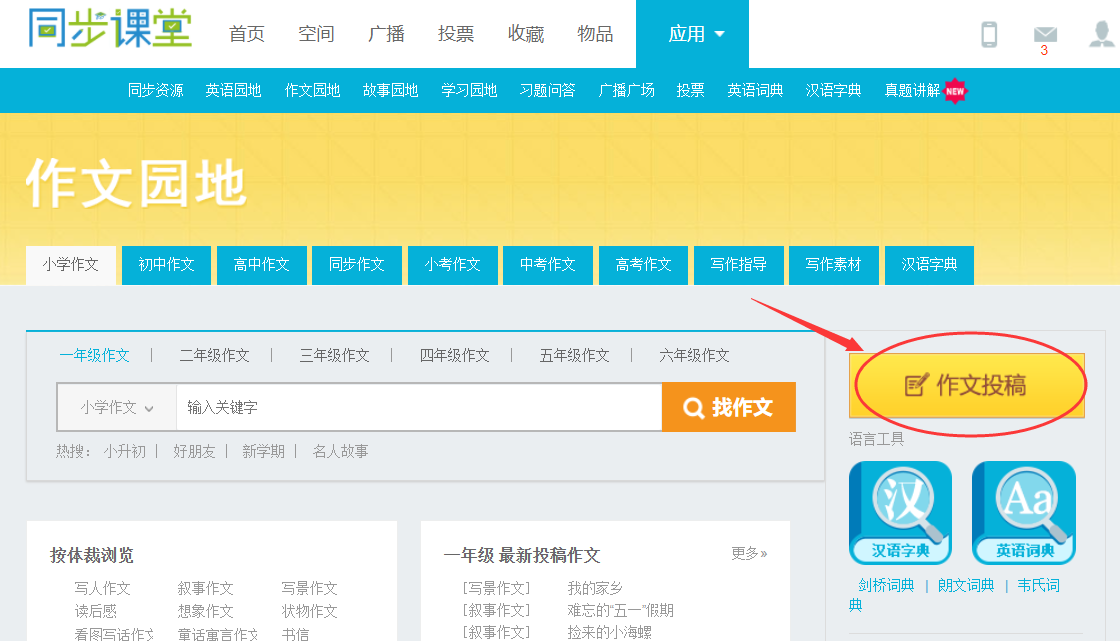Open the 剑桥词典 link
Screen dimensions: 1120x641
886,585
